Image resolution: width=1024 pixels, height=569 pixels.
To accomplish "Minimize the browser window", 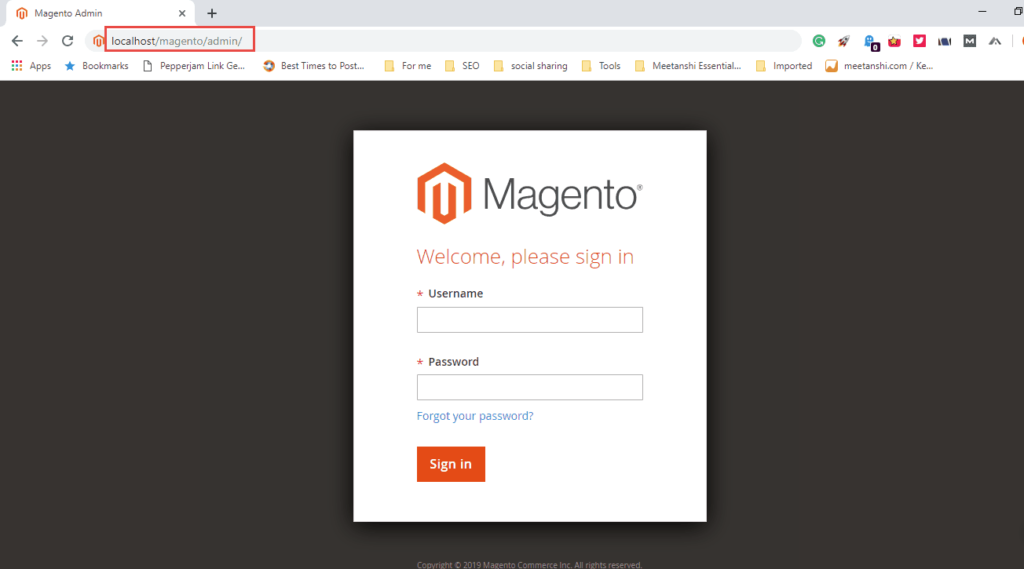I will [982, 12].
